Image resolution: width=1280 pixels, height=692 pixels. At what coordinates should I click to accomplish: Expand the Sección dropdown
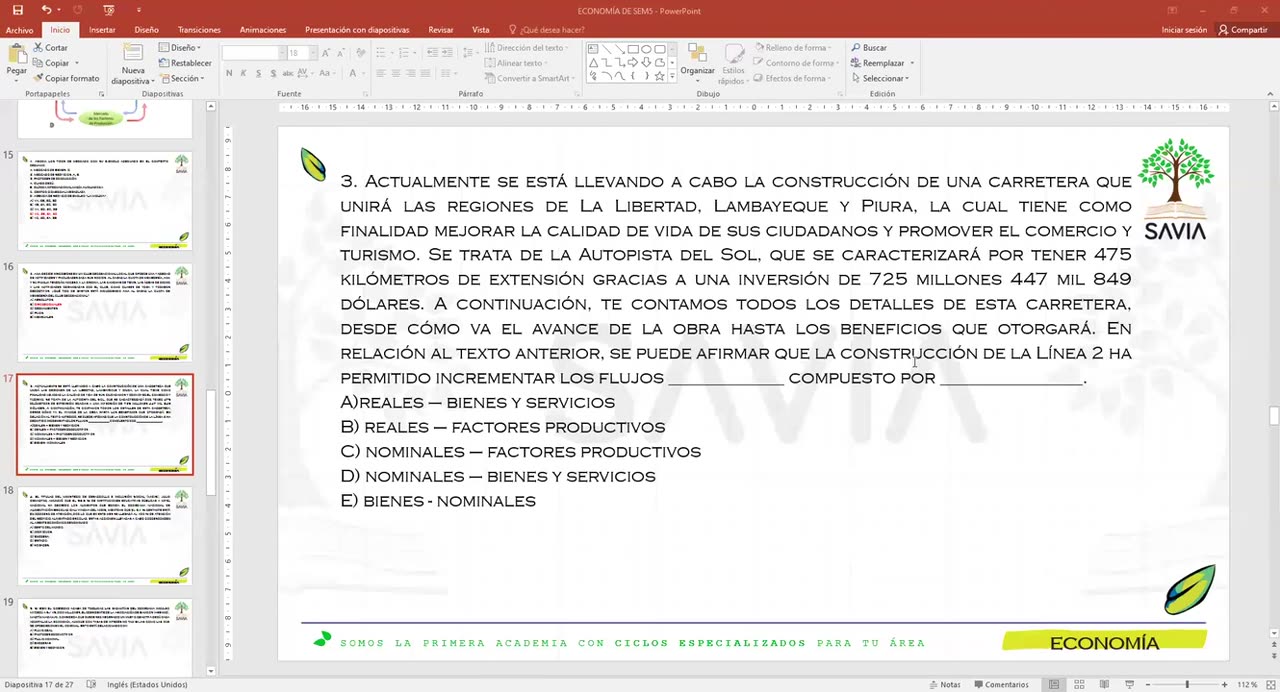click(181, 78)
